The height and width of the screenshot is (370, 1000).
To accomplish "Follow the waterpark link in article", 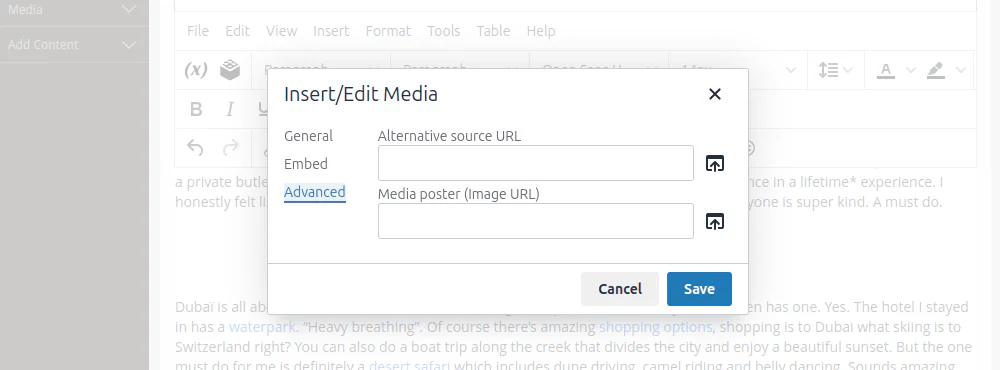I will click(x=262, y=327).
